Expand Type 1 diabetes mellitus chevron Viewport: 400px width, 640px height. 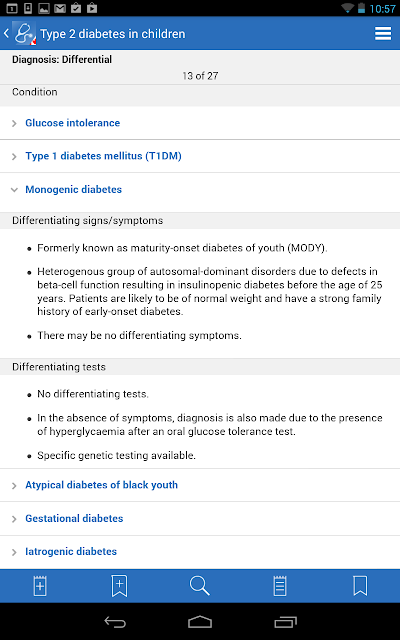tap(14, 156)
